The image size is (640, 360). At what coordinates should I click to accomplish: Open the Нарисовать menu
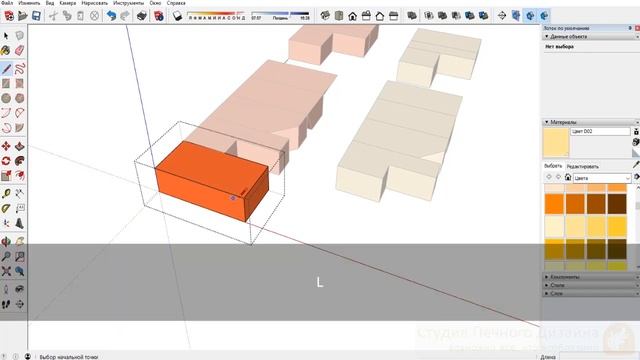tap(95, 3)
